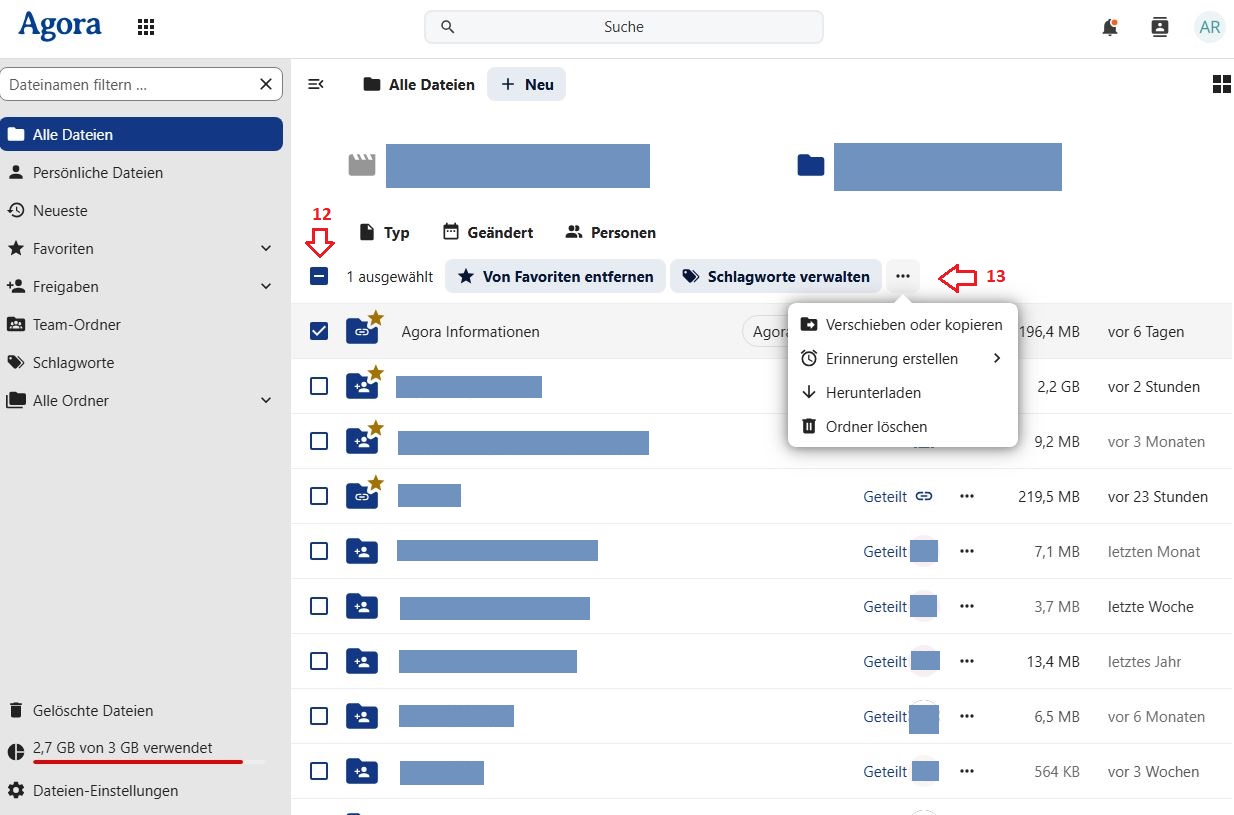Open the AR user avatar menu

point(1209,27)
